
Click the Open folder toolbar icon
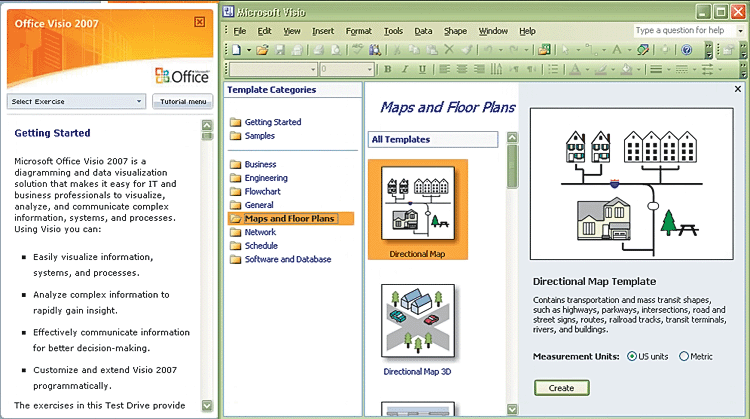coord(262,49)
